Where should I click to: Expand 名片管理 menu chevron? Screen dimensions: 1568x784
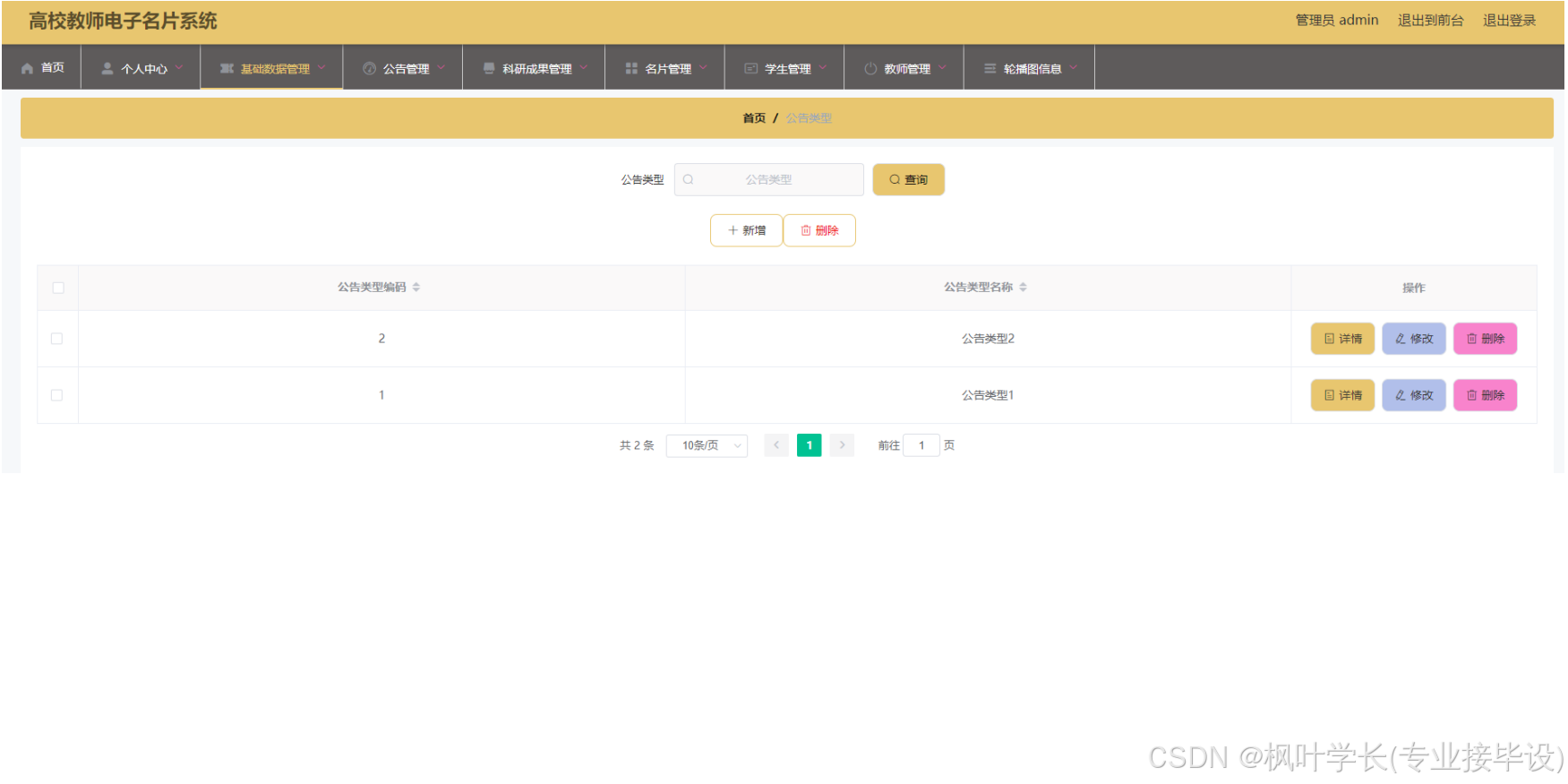[704, 67]
